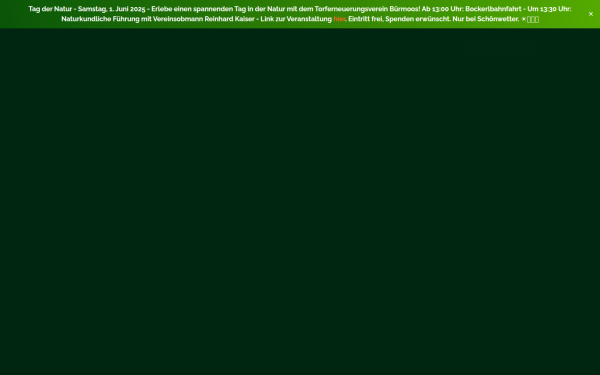Click the word "Bockerlbahnfahrt" in the banner
The image size is (600, 375).
point(493,9)
